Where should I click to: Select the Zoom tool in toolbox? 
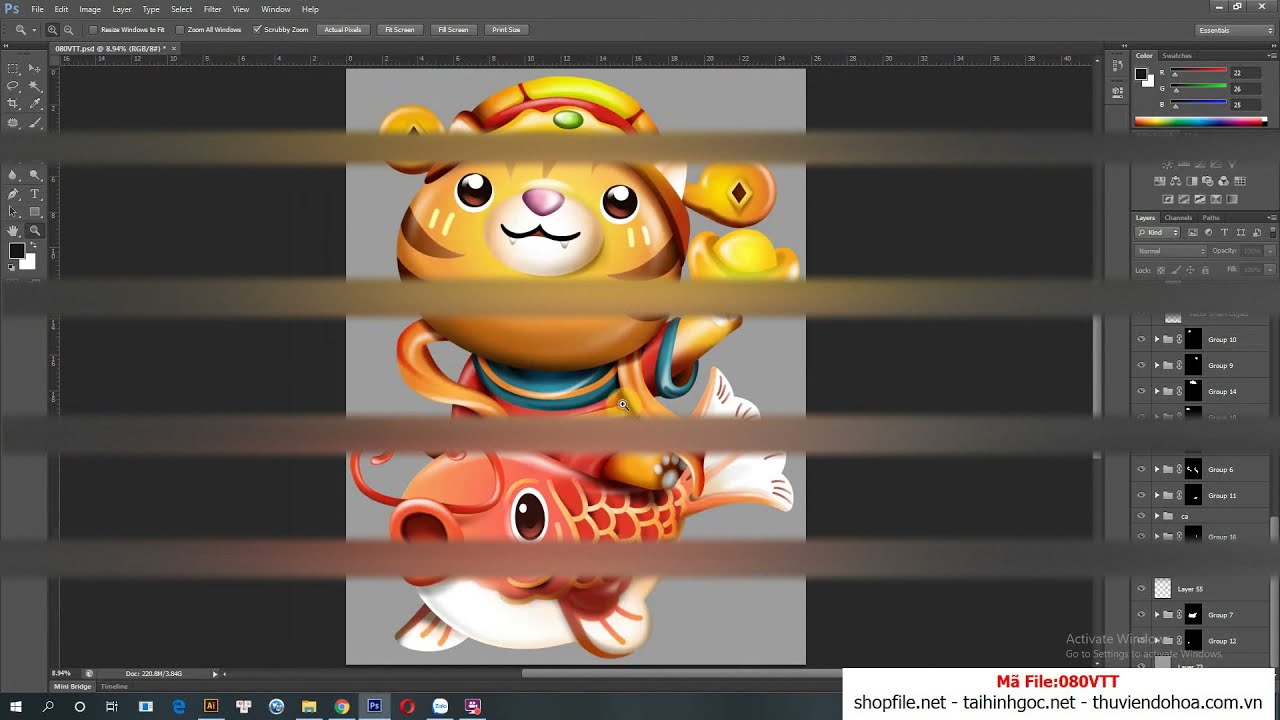pos(35,230)
